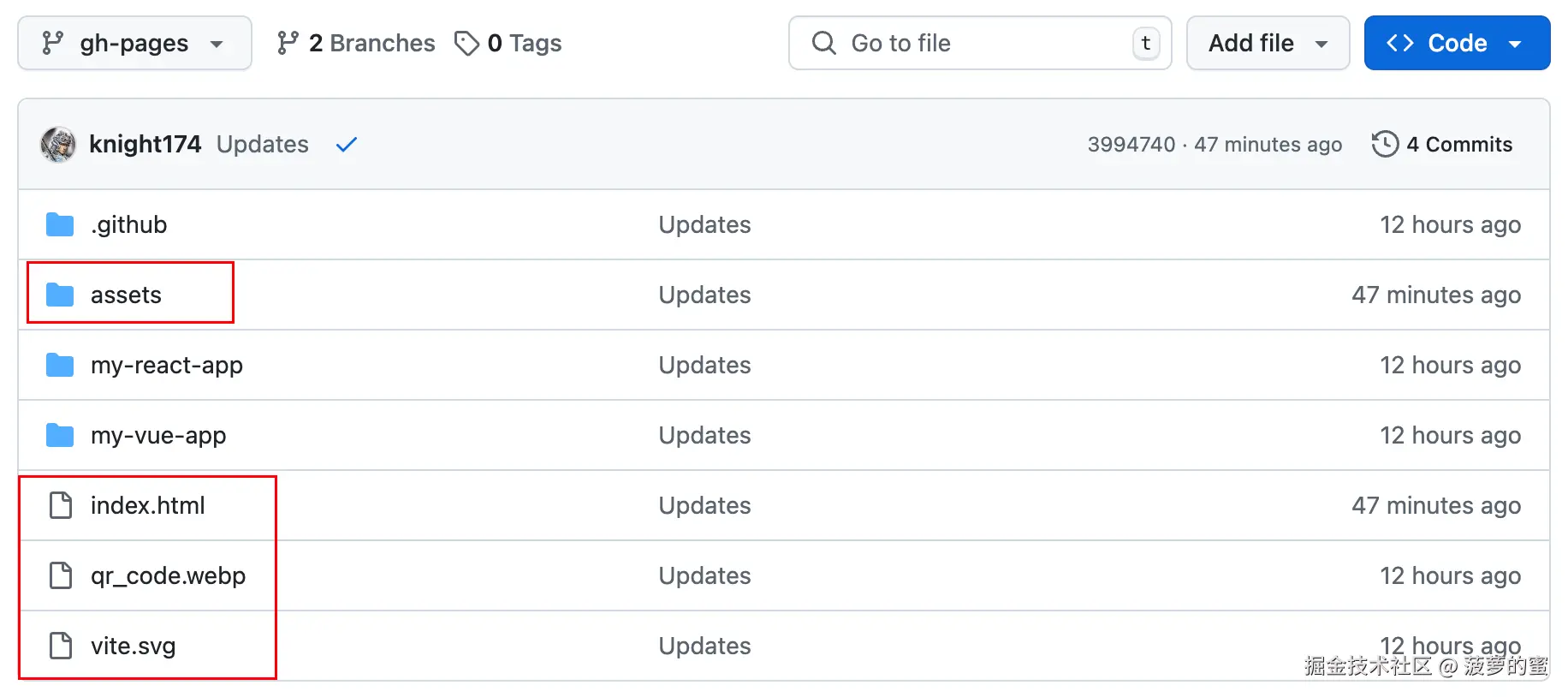The image size is (1568, 697).
Task: Open the gh-pages branch dropdown
Action: (134, 44)
